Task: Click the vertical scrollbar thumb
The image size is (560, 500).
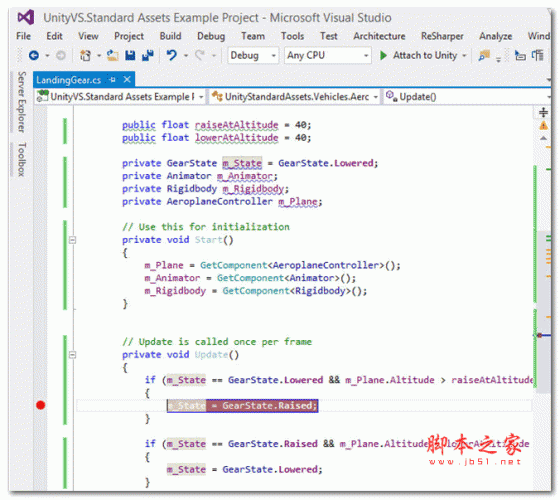Action: [544, 312]
